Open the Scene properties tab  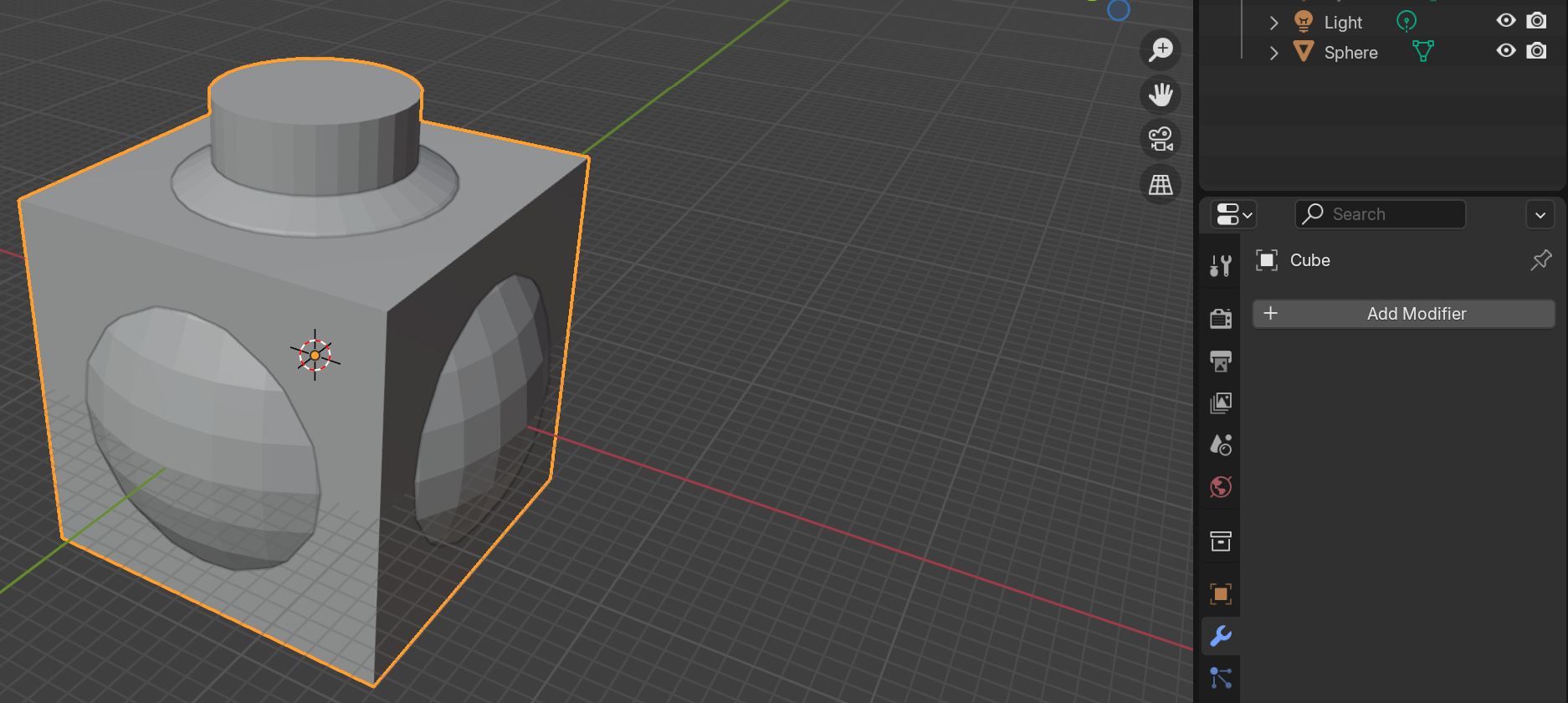1221,444
